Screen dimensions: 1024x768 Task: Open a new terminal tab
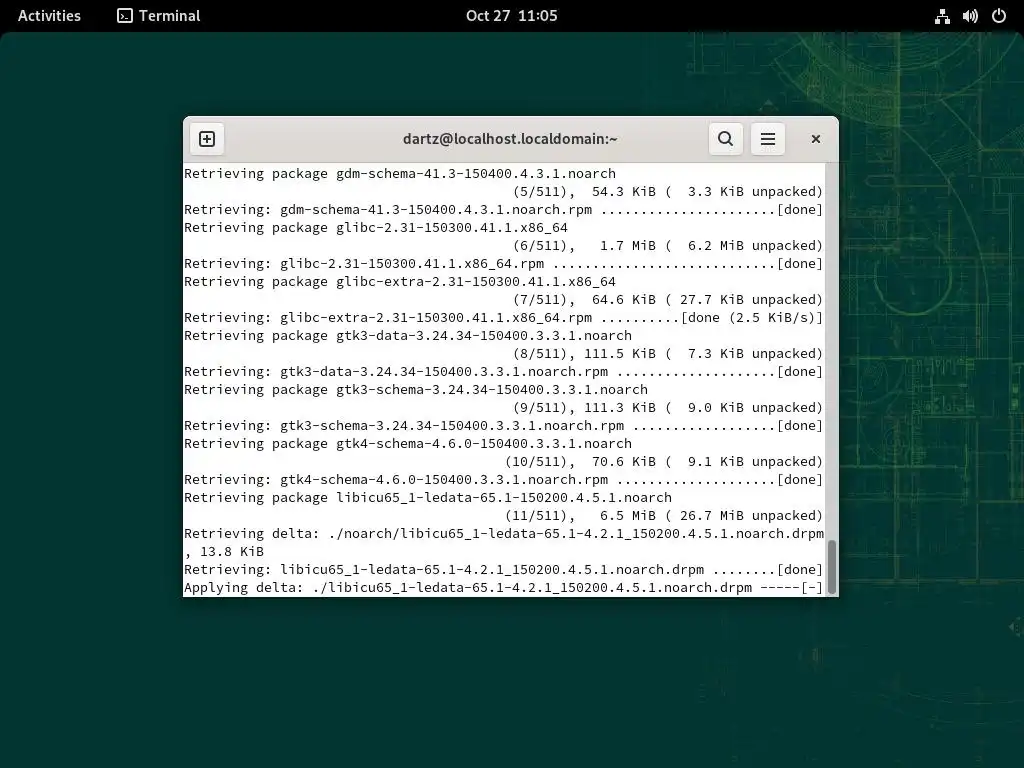[207, 139]
